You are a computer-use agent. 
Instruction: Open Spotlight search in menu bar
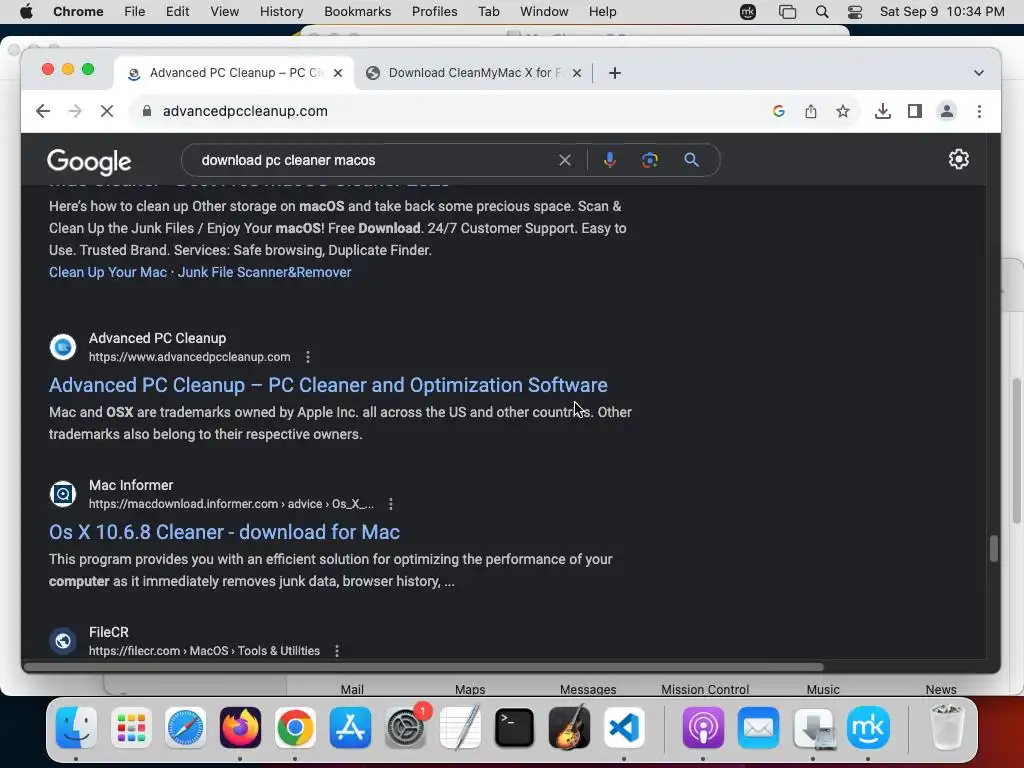(x=822, y=12)
